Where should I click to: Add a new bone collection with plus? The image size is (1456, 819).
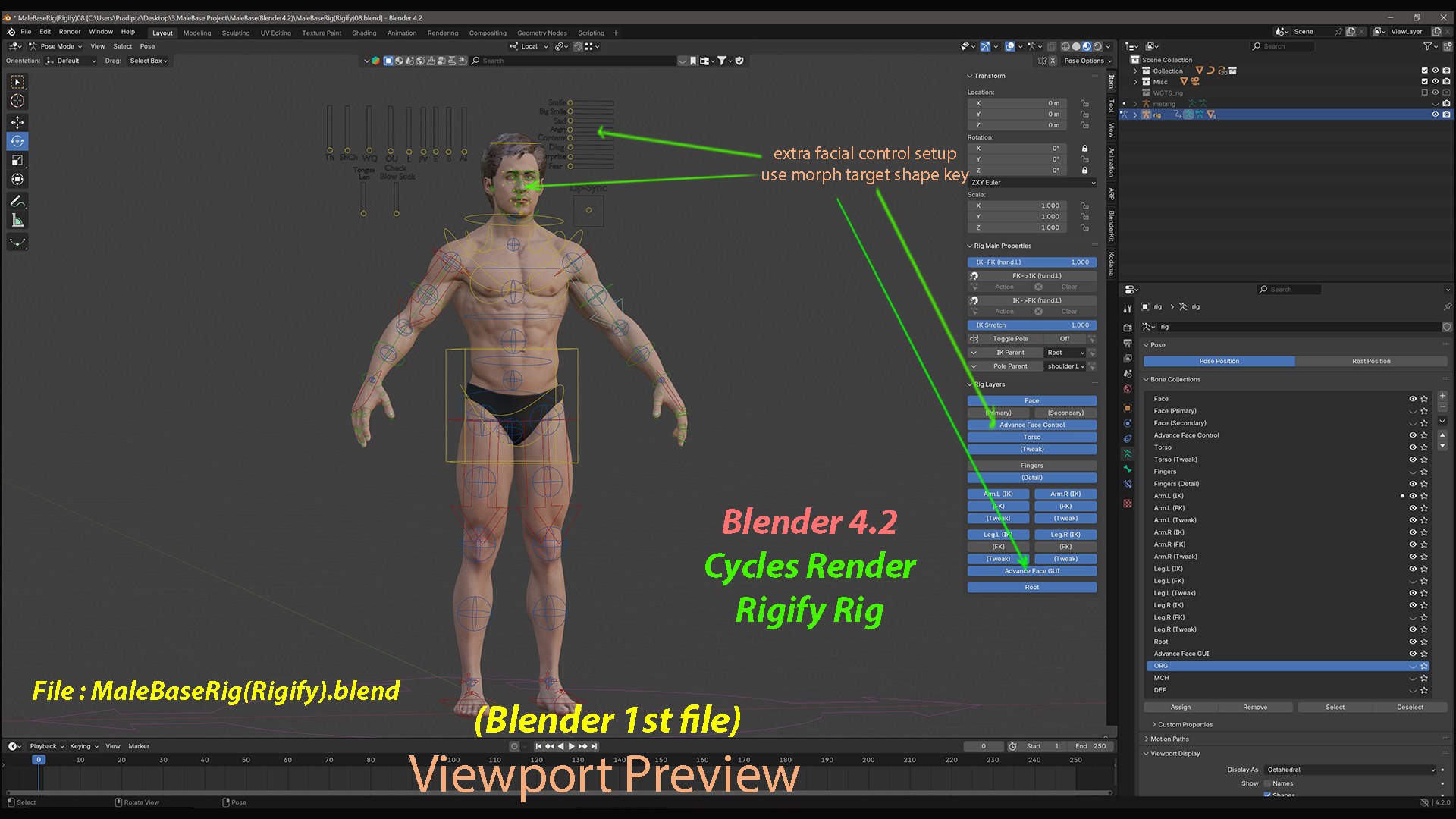(x=1442, y=396)
